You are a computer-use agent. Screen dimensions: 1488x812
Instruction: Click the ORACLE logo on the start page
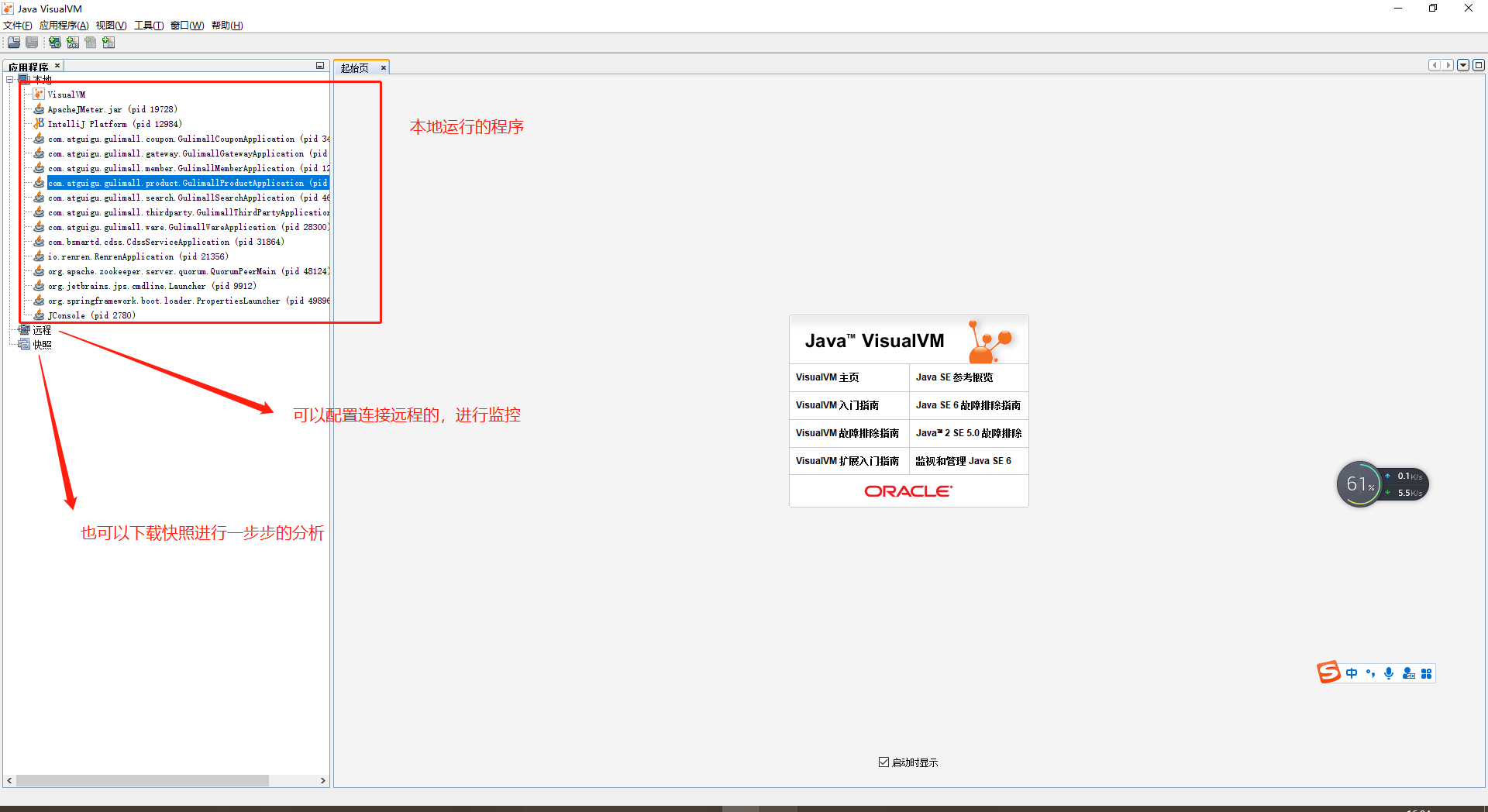(x=908, y=490)
